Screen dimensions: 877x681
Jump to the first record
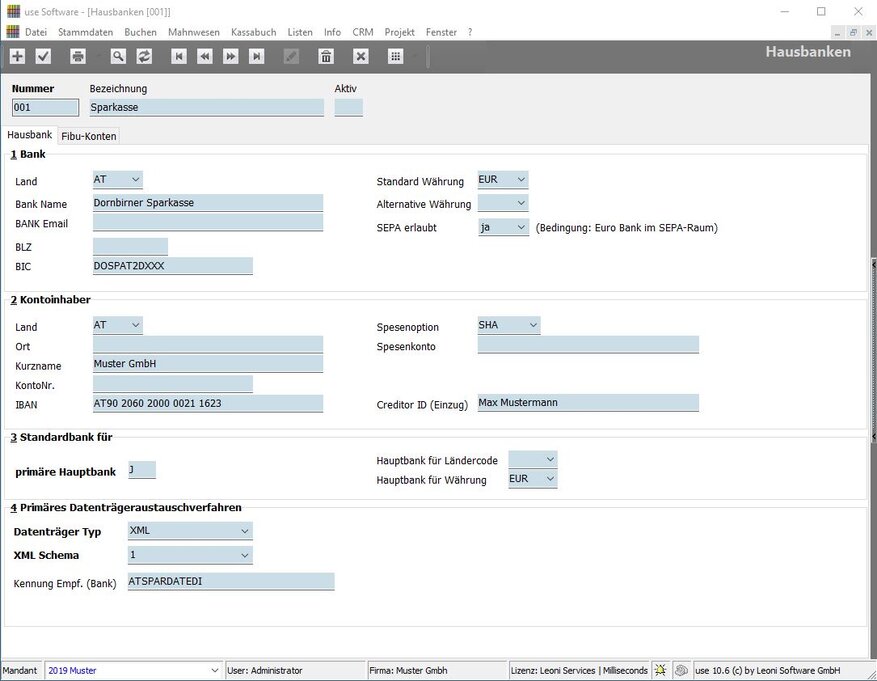(179, 57)
